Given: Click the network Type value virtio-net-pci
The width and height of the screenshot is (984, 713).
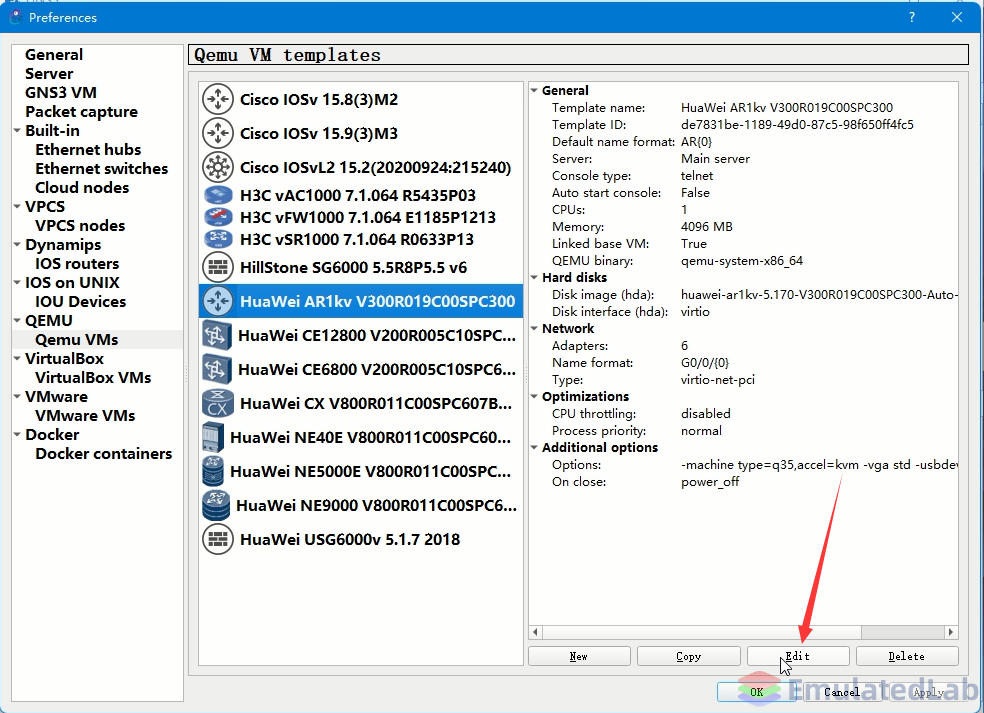Looking at the screenshot, I should (x=718, y=380).
